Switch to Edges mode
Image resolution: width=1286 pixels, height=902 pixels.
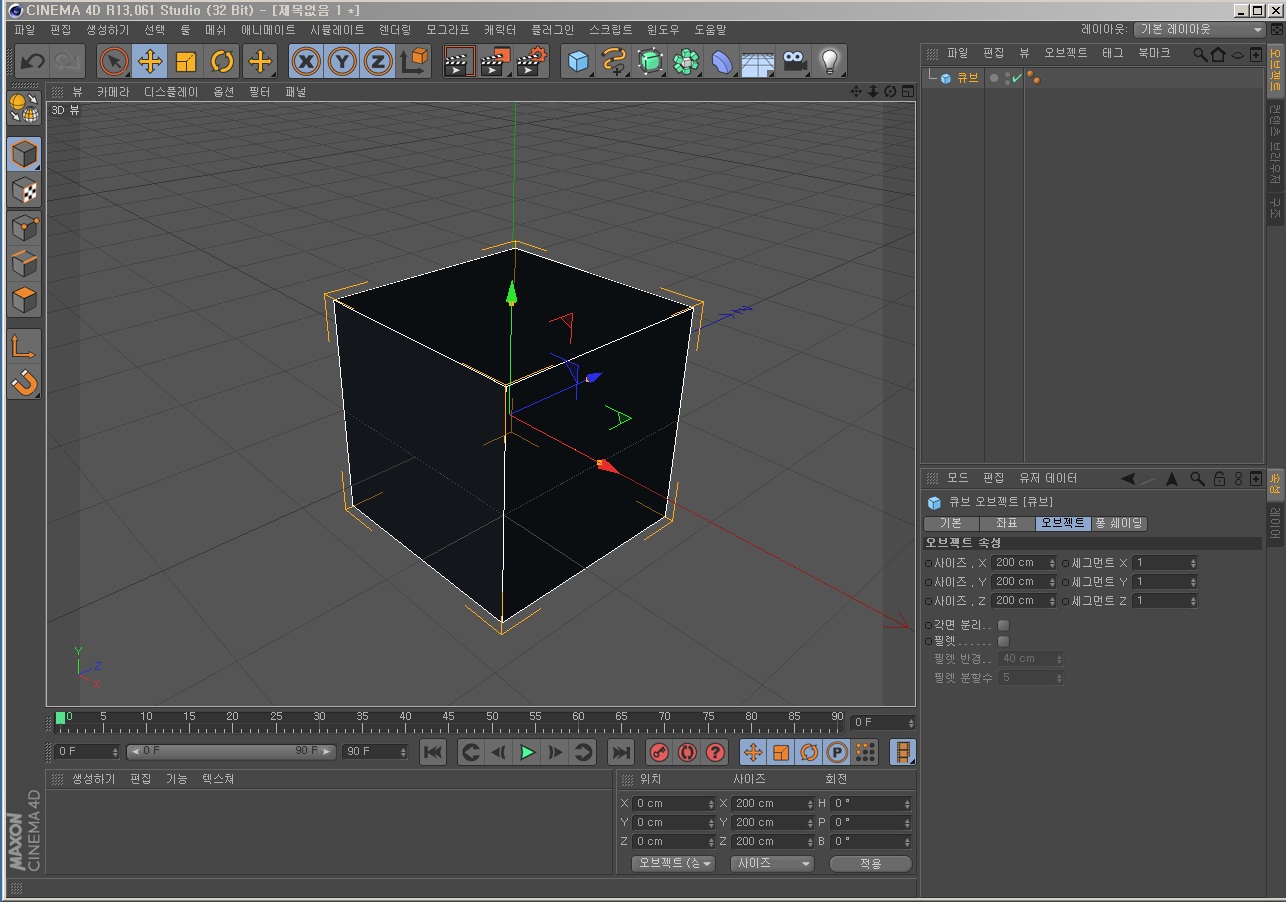click(x=24, y=263)
